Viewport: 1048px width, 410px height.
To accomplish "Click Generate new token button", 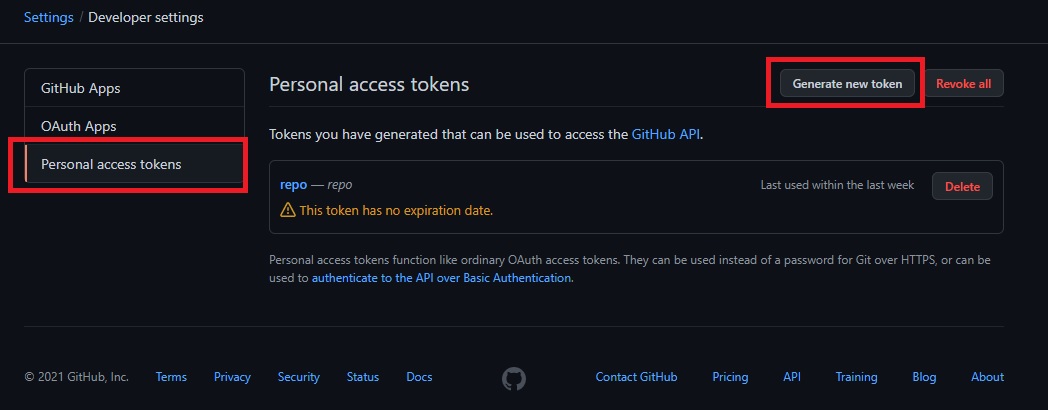I will (x=847, y=84).
